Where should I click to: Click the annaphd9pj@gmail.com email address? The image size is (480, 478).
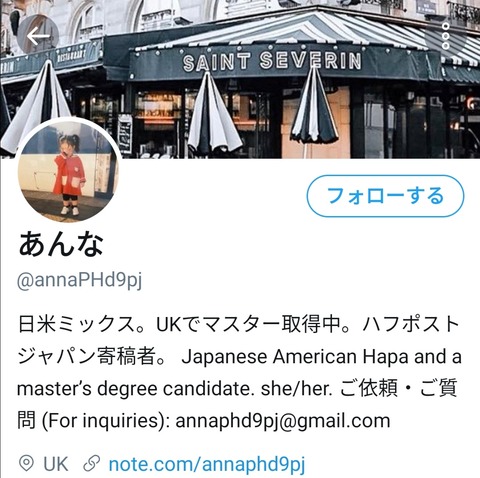(x=283, y=421)
